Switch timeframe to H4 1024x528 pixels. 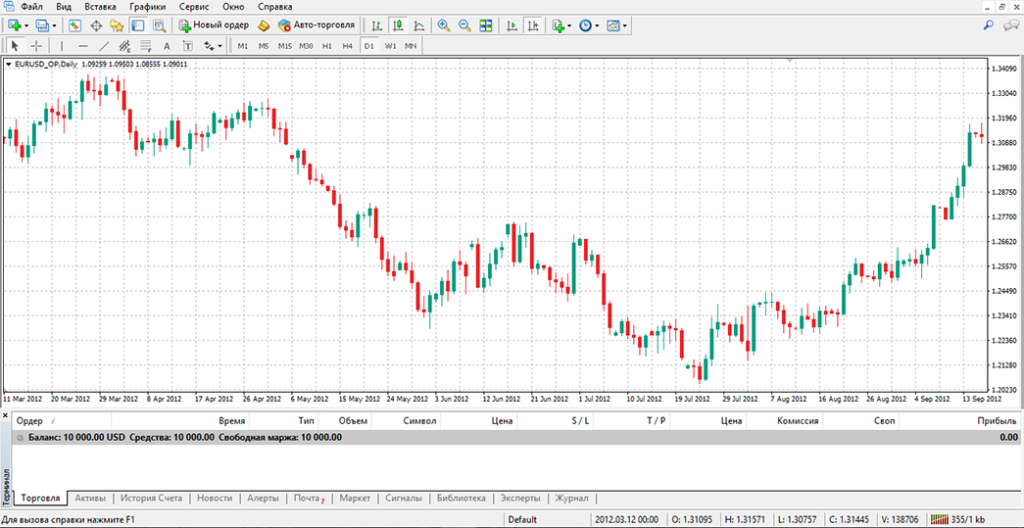[347, 46]
